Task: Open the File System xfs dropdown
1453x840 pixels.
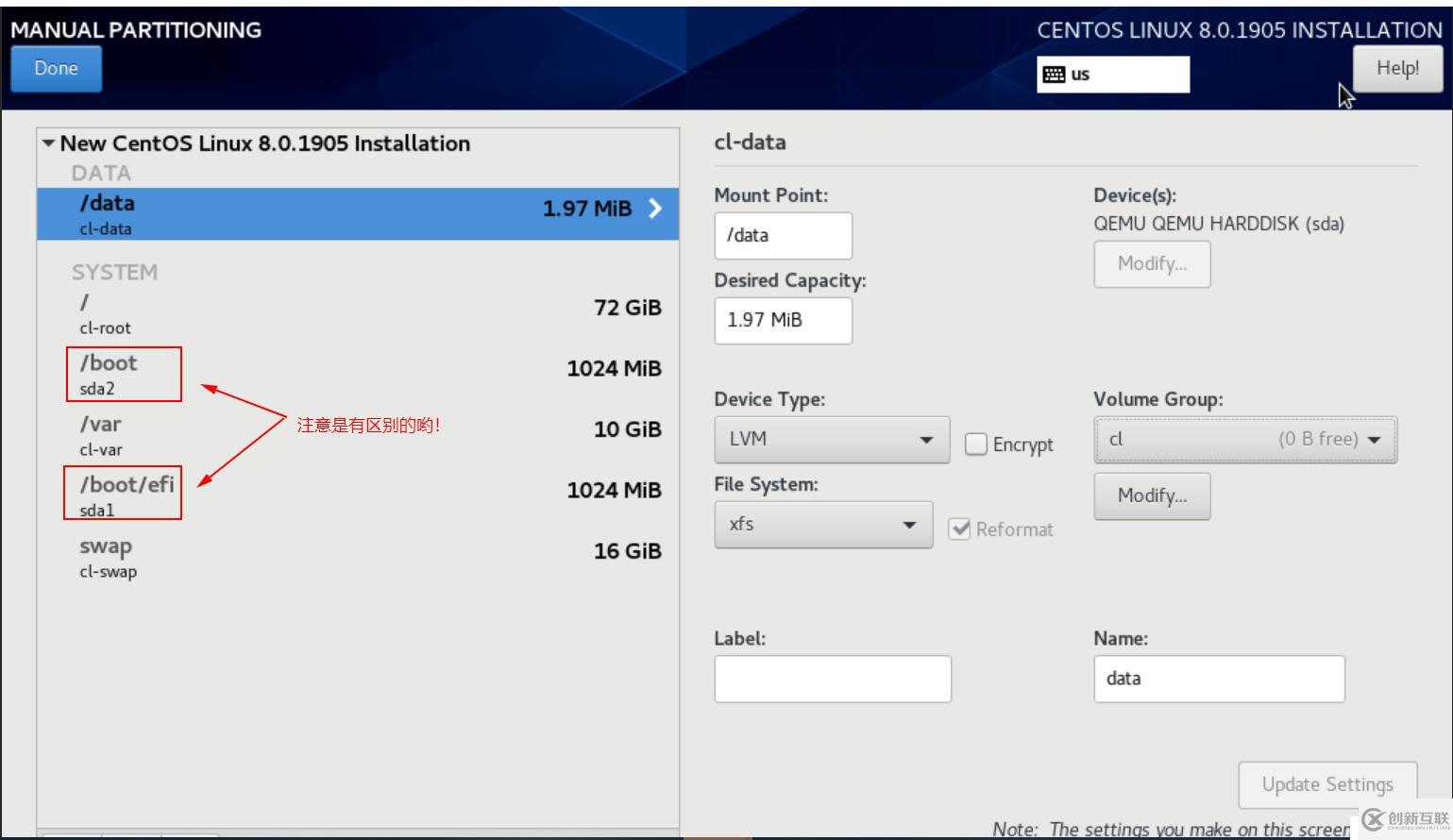Action: [x=823, y=525]
